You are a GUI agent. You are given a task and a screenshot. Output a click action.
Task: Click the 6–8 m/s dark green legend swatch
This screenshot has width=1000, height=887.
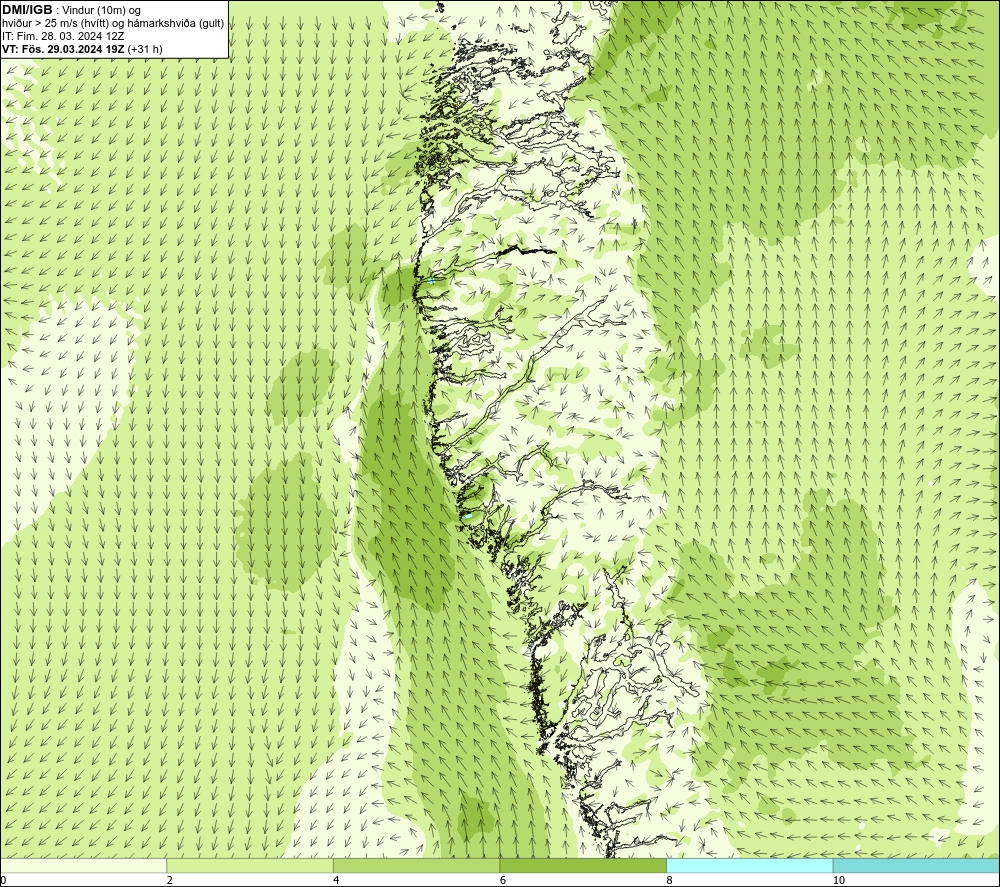tap(583, 865)
